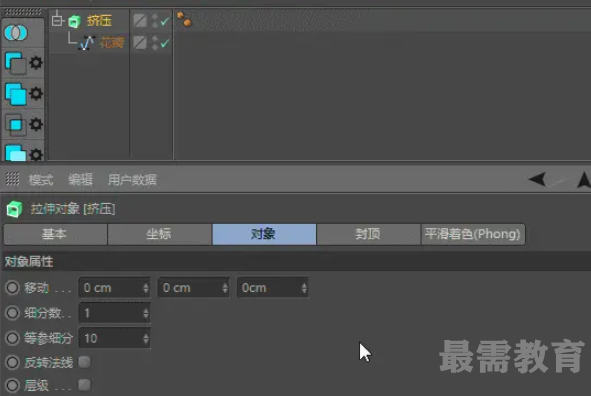Viewport: 591px width, 396px height.
Task: Go back with the left arrow icon
Action: [x=537, y=179]
